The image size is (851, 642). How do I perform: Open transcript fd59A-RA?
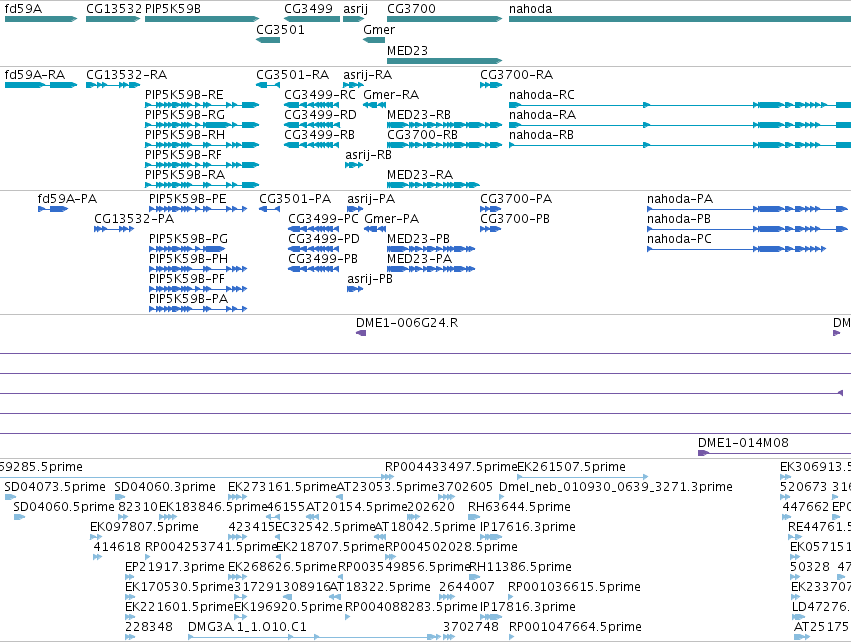[x=35, y=75]
